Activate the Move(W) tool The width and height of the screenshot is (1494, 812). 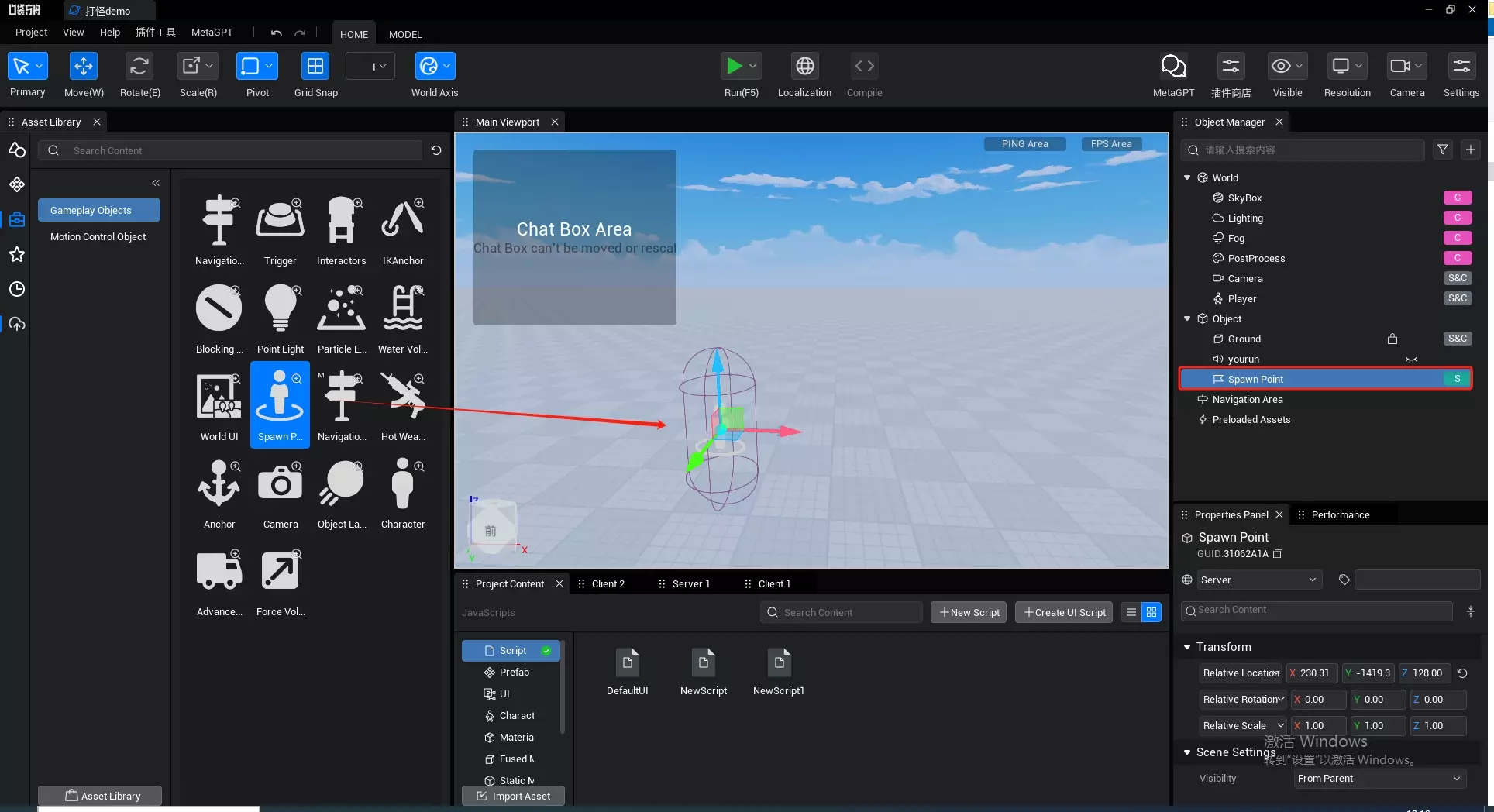point(84,67)
